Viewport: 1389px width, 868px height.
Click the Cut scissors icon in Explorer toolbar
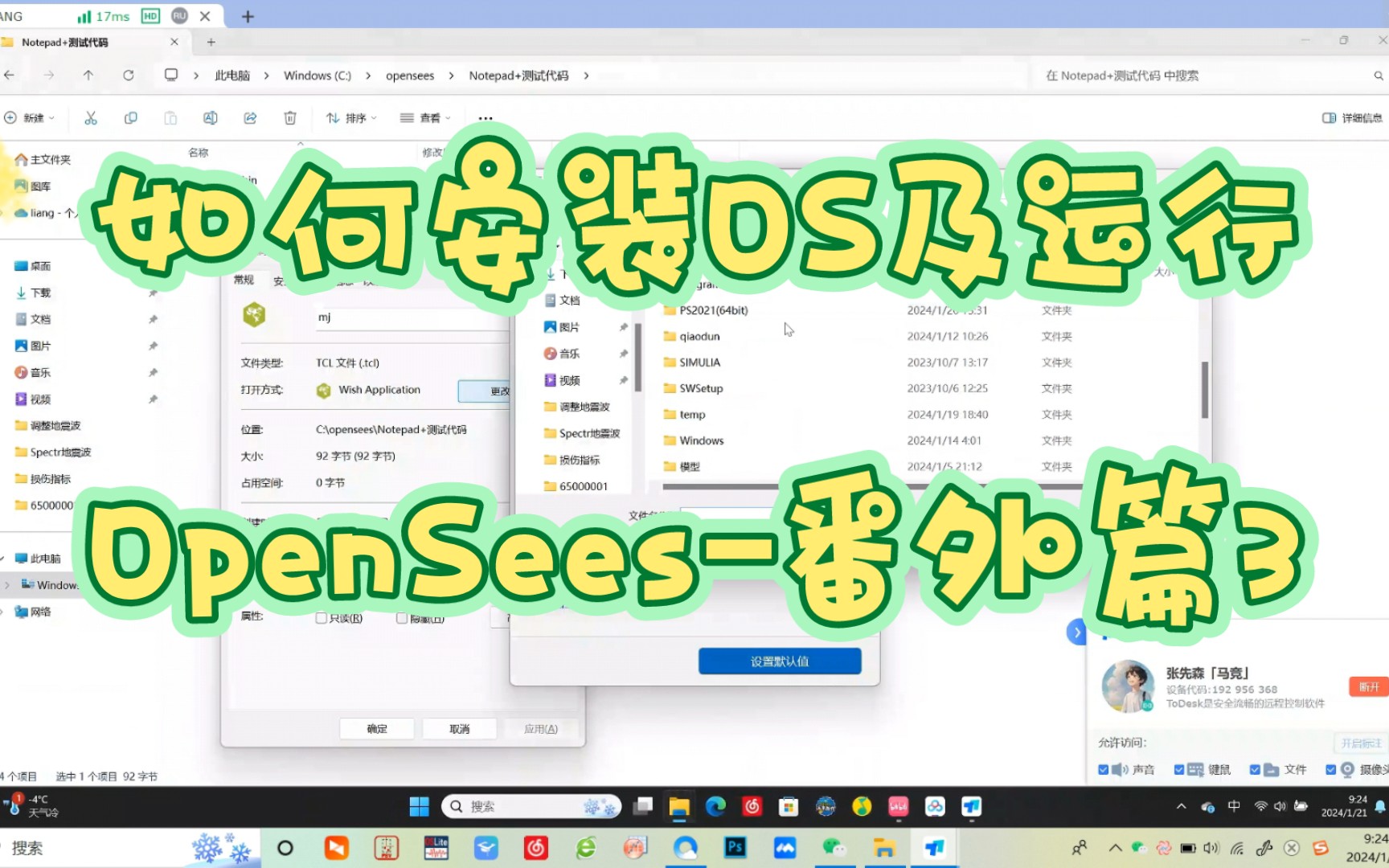pos(91,118)
